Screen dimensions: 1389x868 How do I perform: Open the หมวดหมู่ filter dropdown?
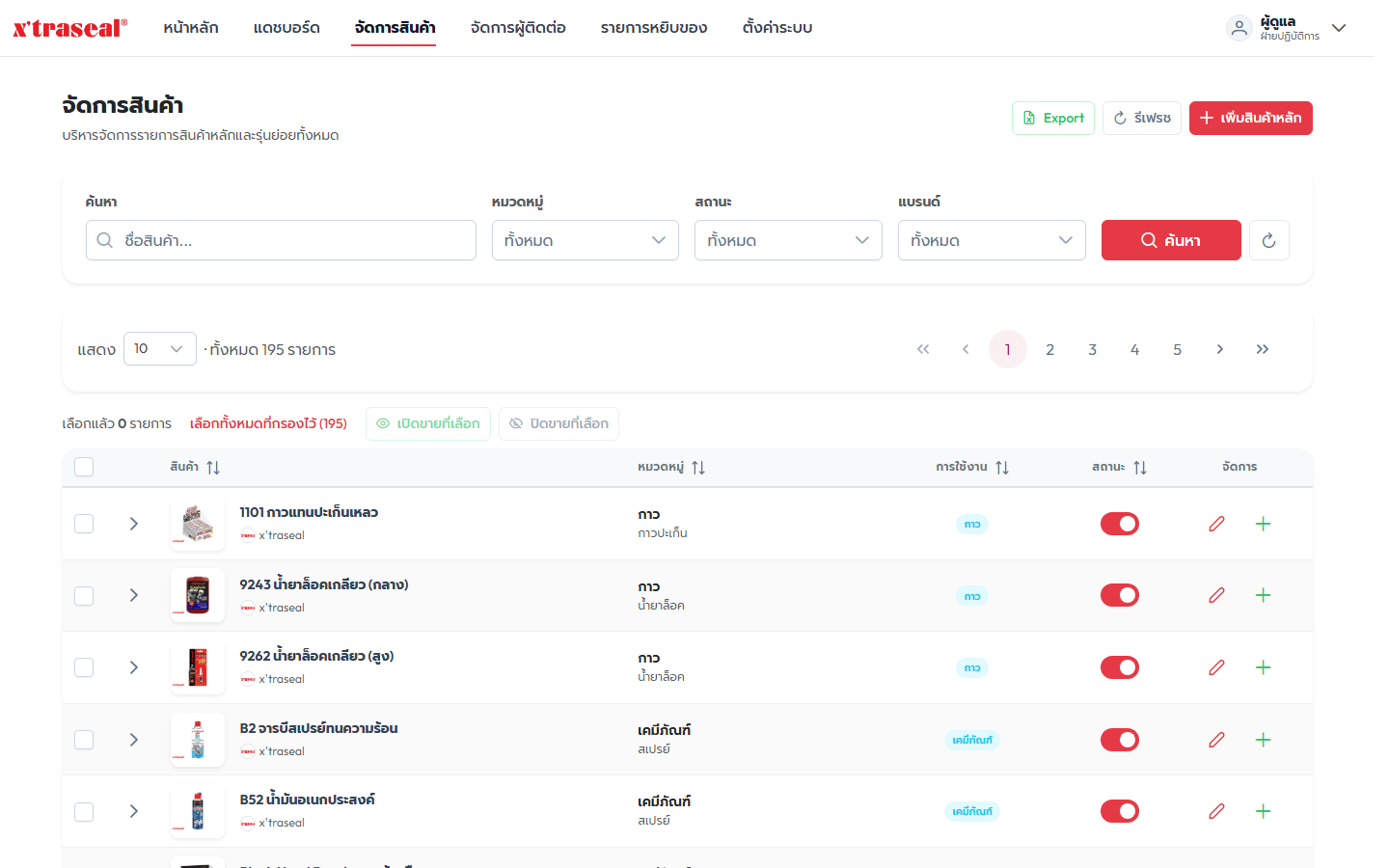[586, 240]
